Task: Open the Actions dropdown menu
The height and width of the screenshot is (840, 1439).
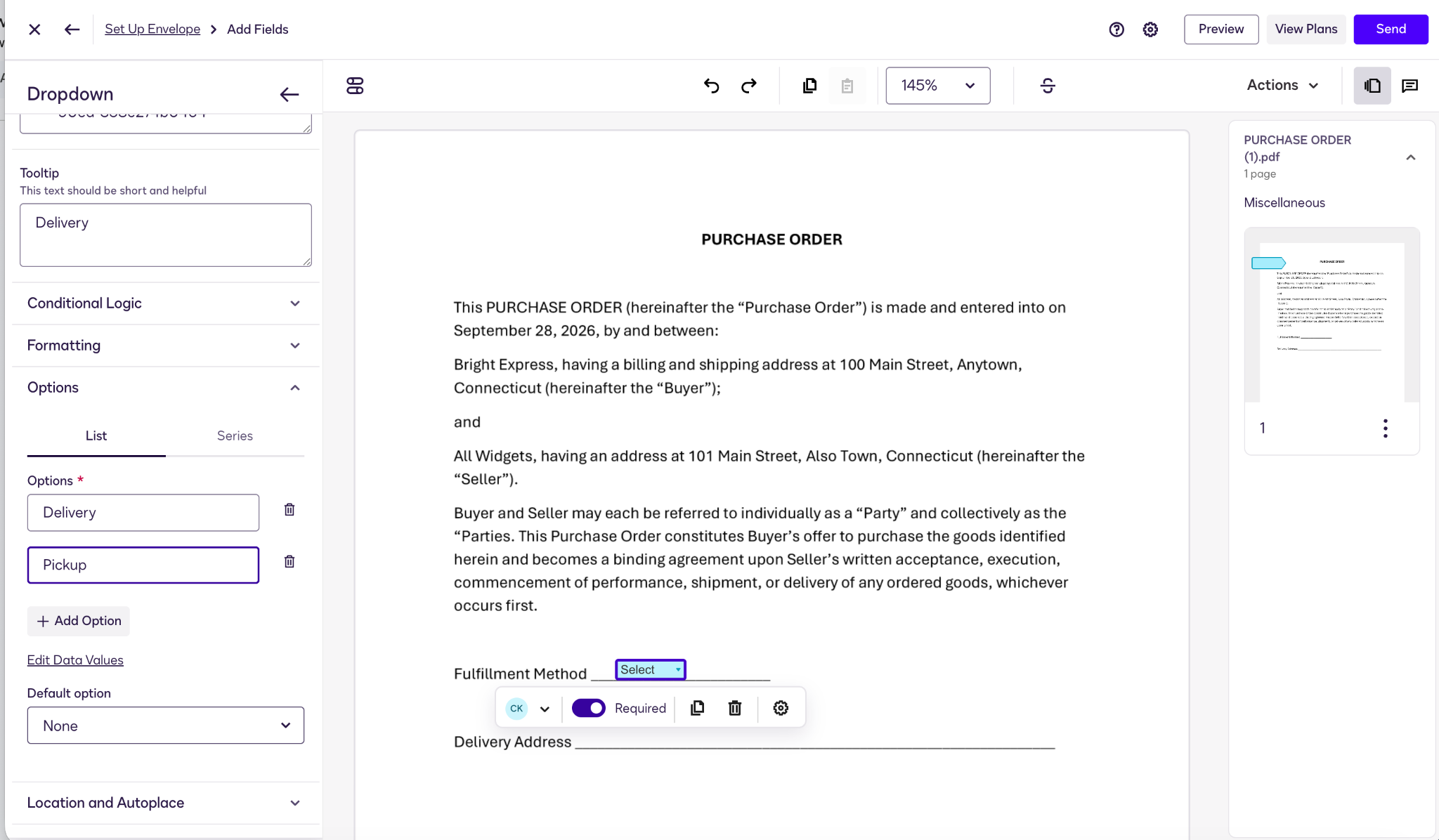Action: pos(1283,85)
